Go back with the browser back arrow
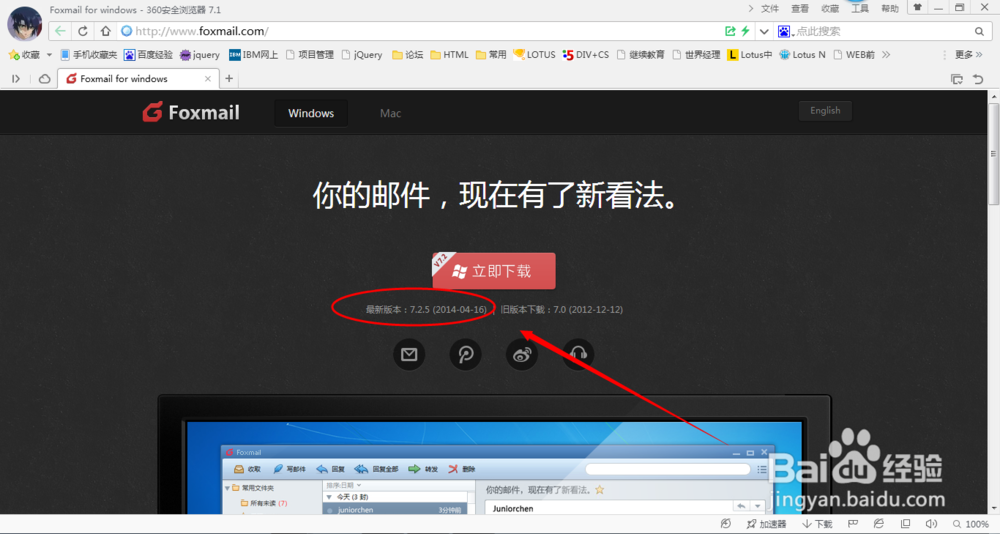The height and width of the screenshot is (534, 1000). [60, 31]
